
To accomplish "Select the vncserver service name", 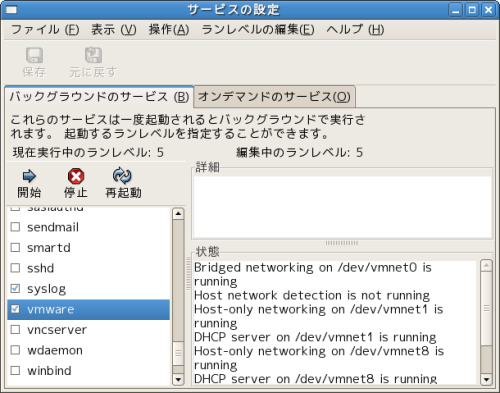I will pos(57,330).
